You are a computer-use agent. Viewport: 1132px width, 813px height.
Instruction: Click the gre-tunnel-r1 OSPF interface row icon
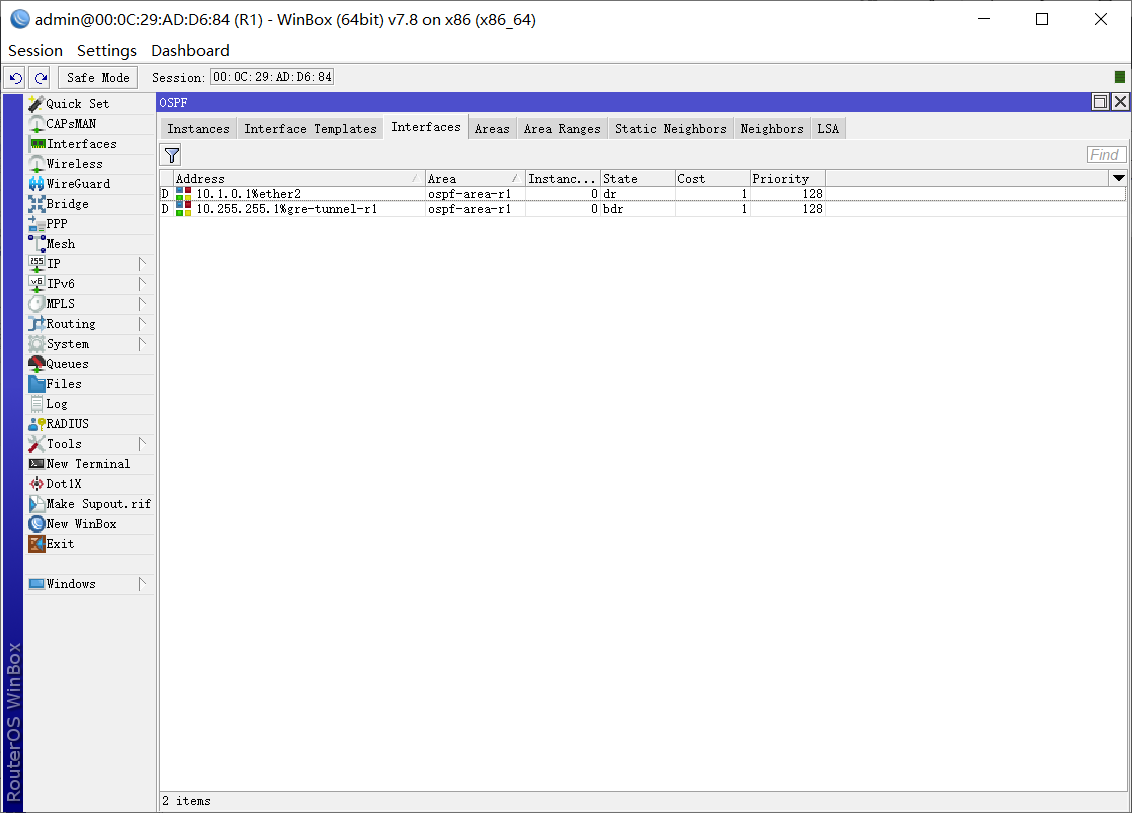click(x=183, y=209)
